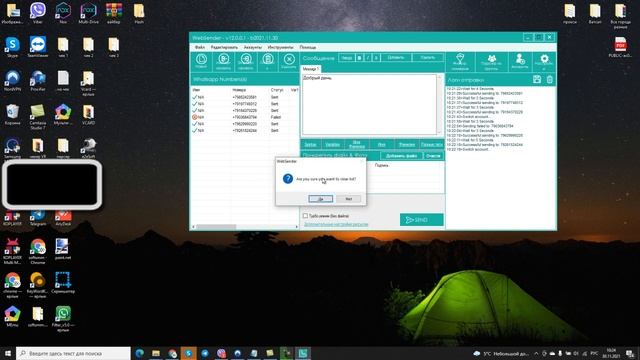
Task: Open the PDF file desktop icon
Action: tap(620, 47)
